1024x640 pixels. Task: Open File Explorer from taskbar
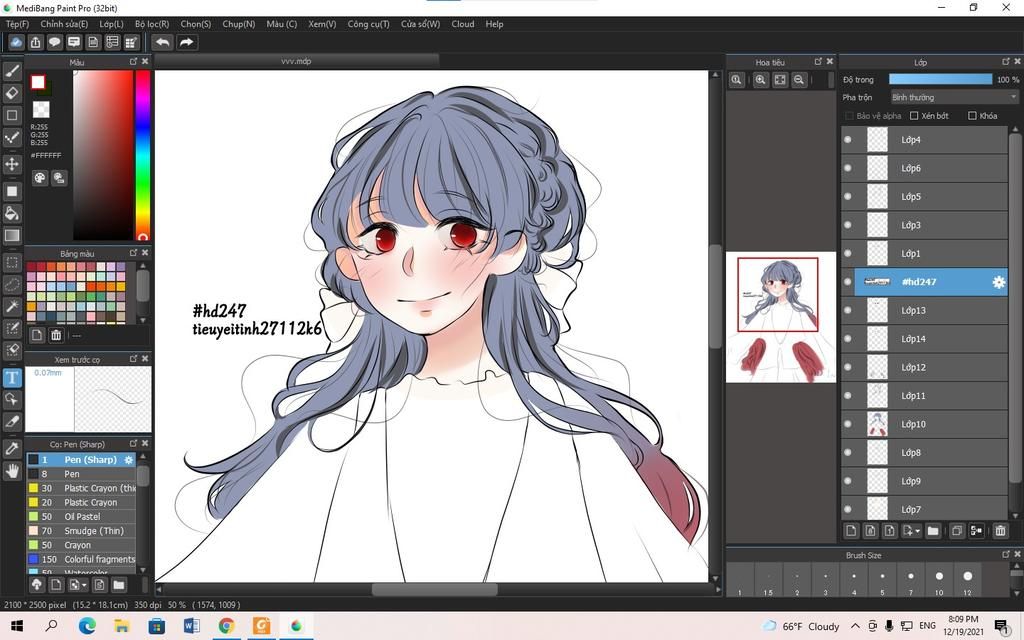pyautogui.click(x=121, y=626)
